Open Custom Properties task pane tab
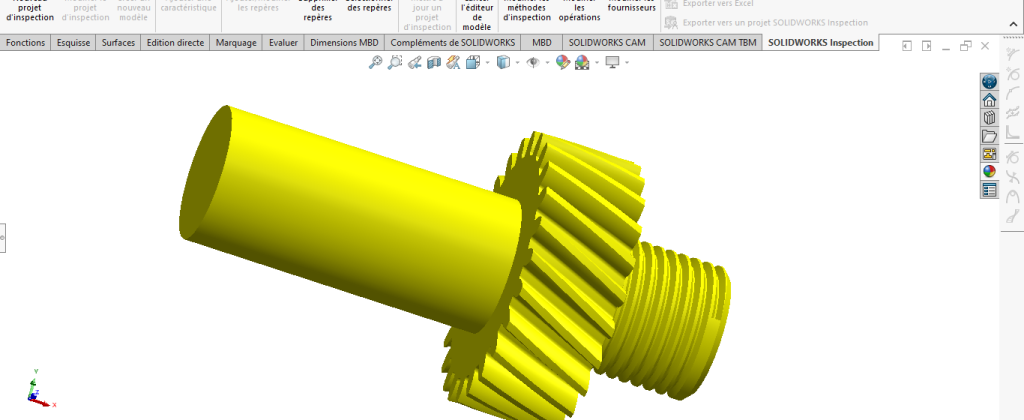This screenshot has height=420, width=1024. tap(989, 190)
